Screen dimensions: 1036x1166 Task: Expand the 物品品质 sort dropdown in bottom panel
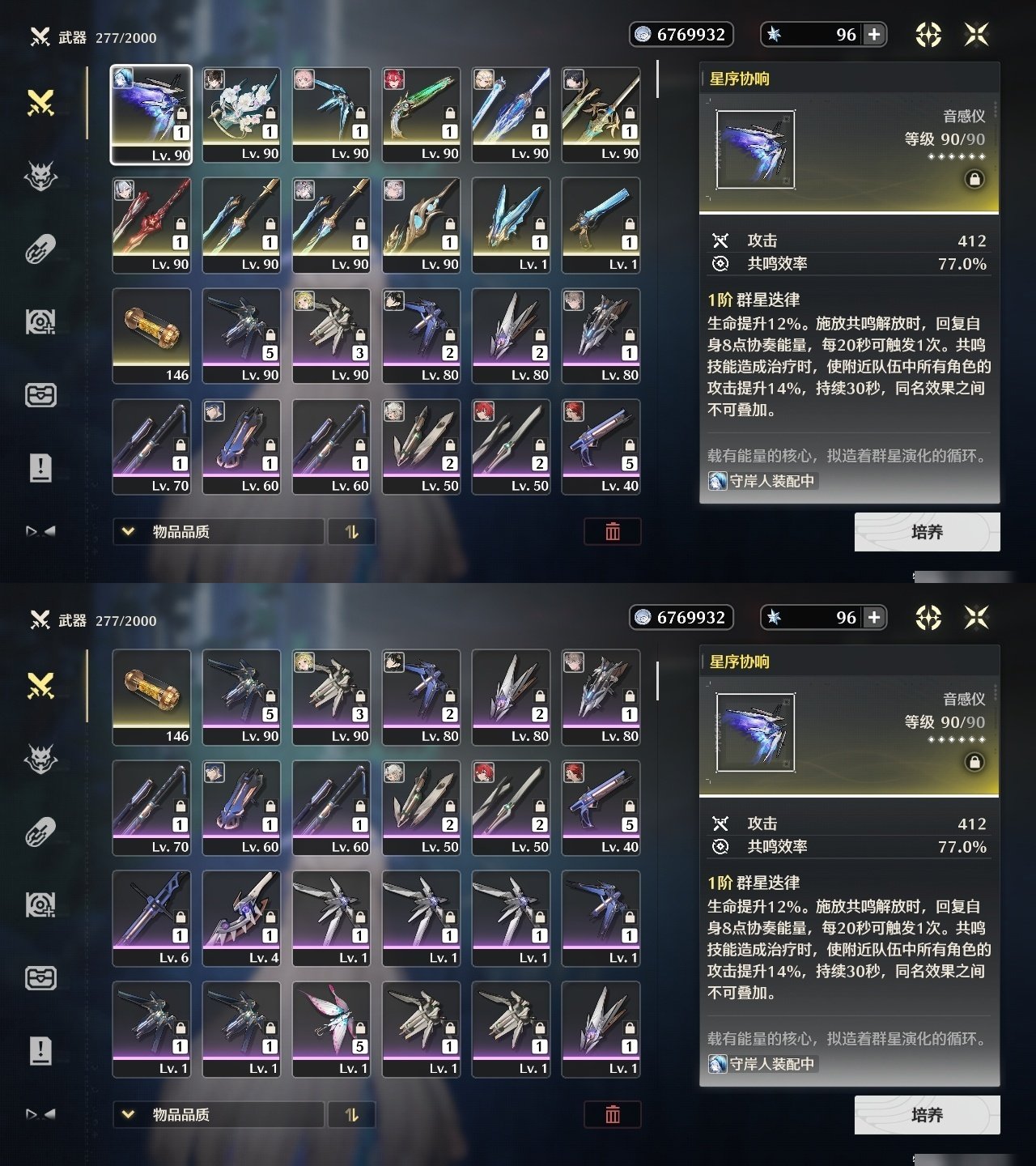[x=219, y=1114]
